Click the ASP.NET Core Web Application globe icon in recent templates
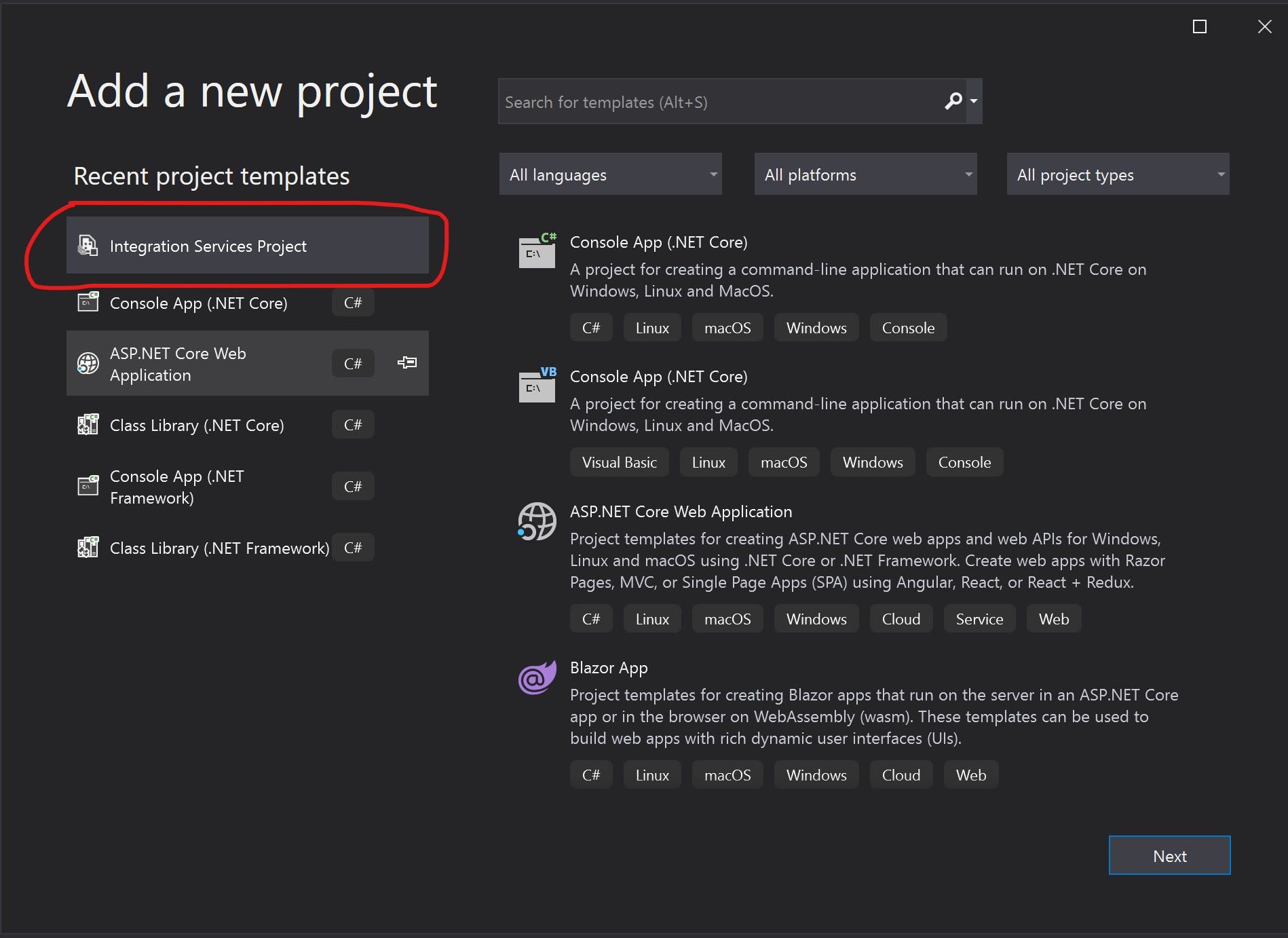Image resolution: width=1288 pixels, height=938 pixels. click(88, 364)
